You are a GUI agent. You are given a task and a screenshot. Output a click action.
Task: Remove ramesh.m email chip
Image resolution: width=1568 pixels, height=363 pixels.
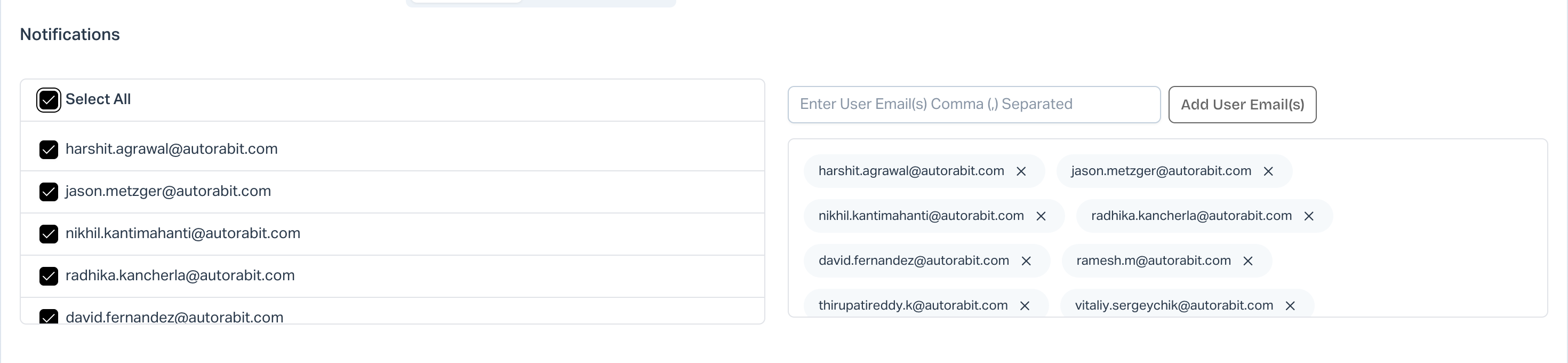click(1248, 261)
